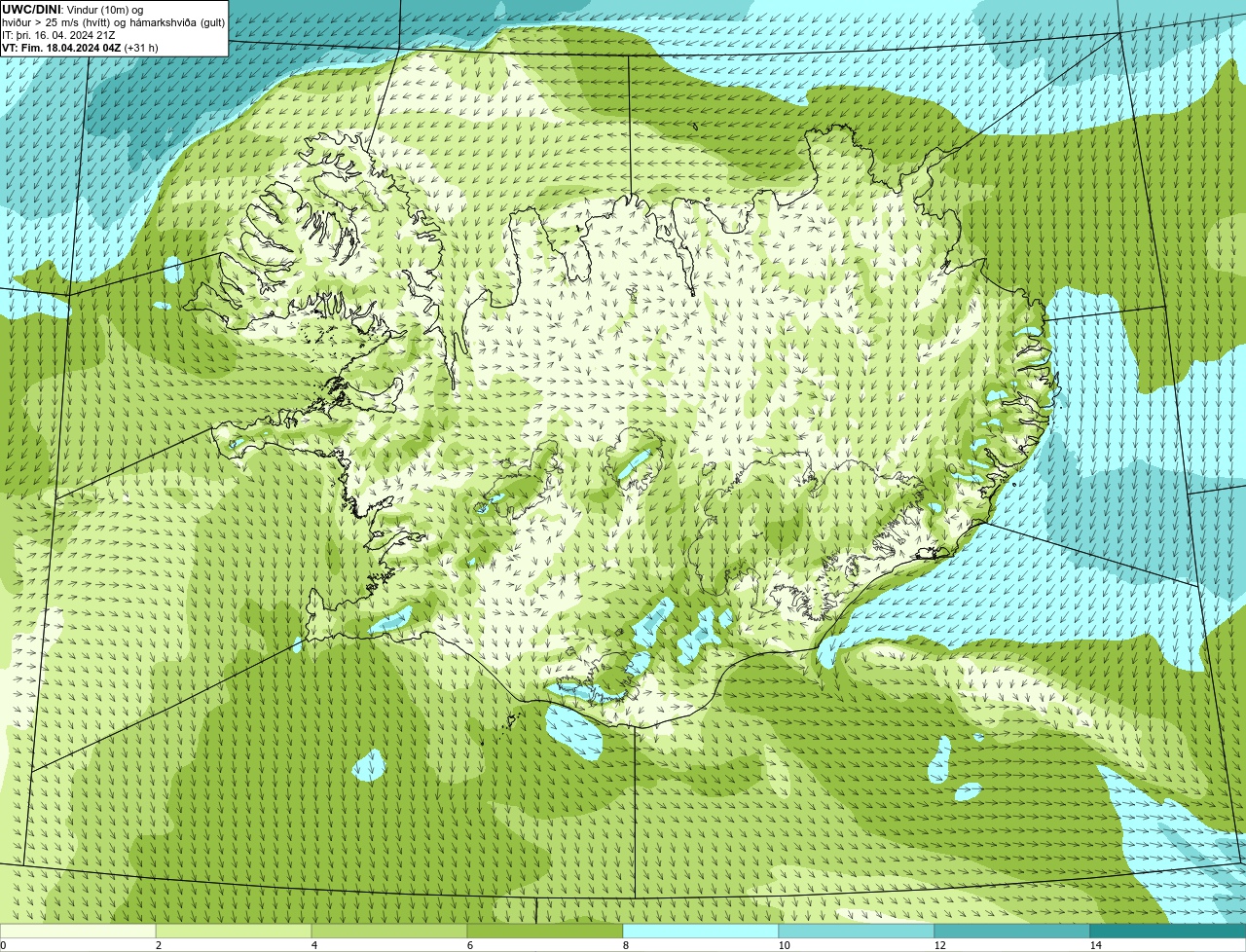Image resolution: width=1246 pixels, height=952 pixels.
Task: Click the line 'hviður > 25 m/s (hvítt) og hámarkshviða (gult)'
Action: (113, 22)
